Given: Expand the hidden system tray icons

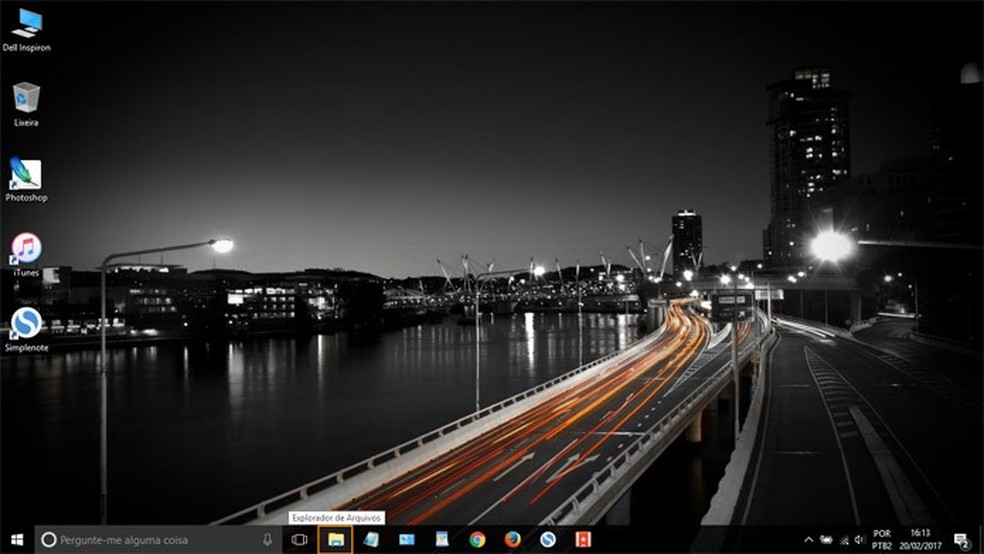Looking at the screenshot, I should click(x=809, y=540).
